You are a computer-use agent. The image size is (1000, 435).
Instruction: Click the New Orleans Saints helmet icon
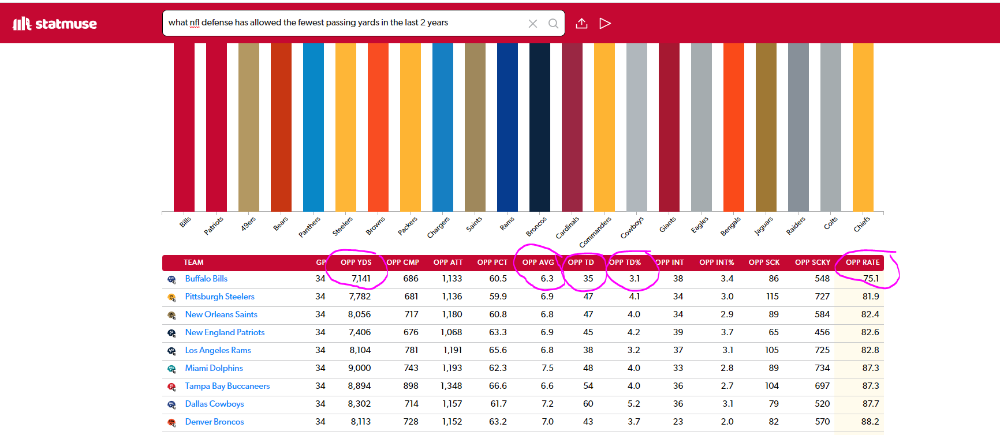tap(172, 315)
